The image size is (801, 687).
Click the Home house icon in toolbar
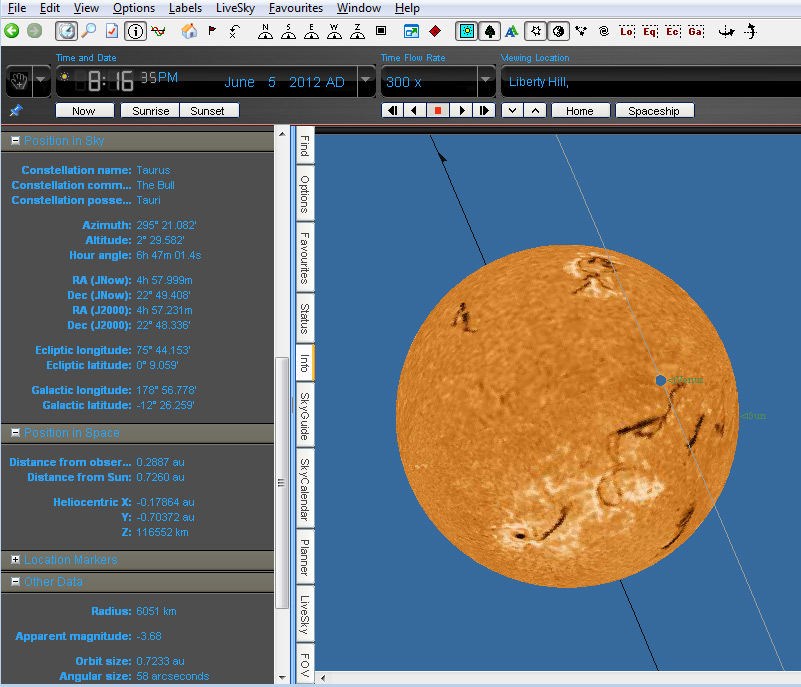pyautogui.click(x=189, y=31)
